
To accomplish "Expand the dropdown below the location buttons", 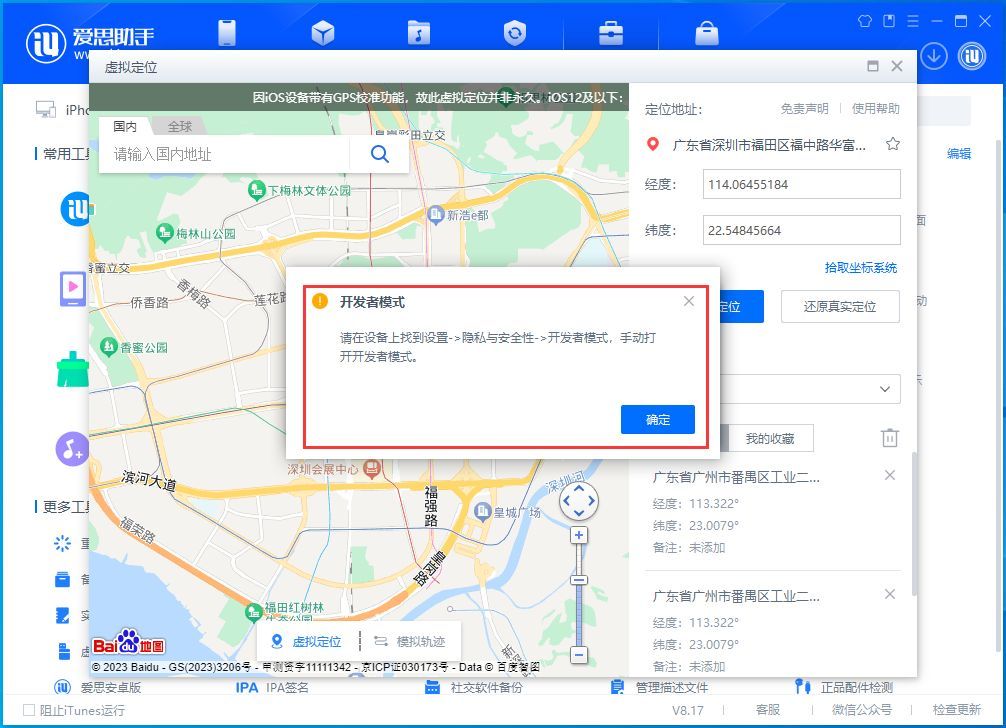I will point(885,389).
